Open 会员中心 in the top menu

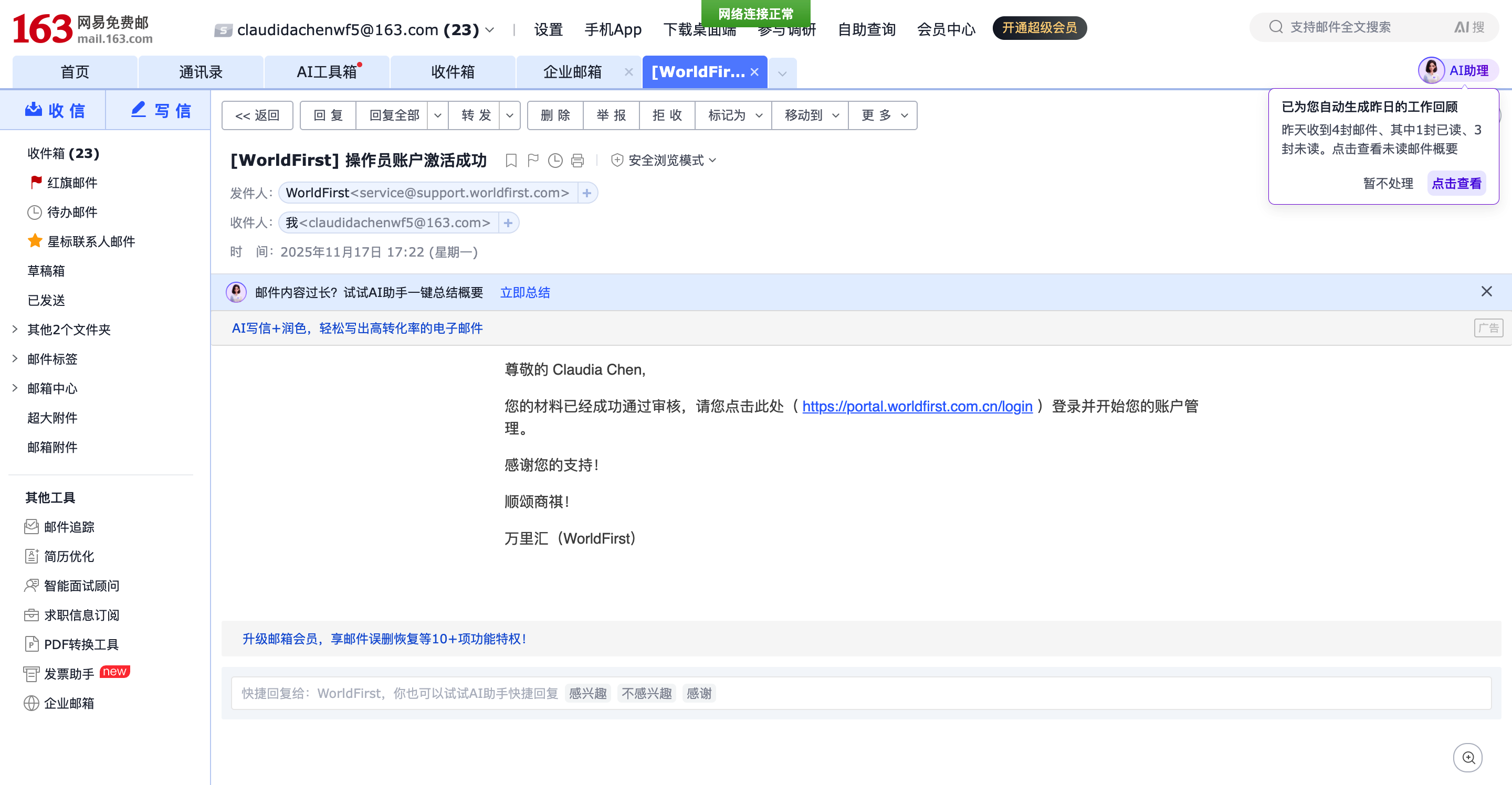(x=946, y=29)
